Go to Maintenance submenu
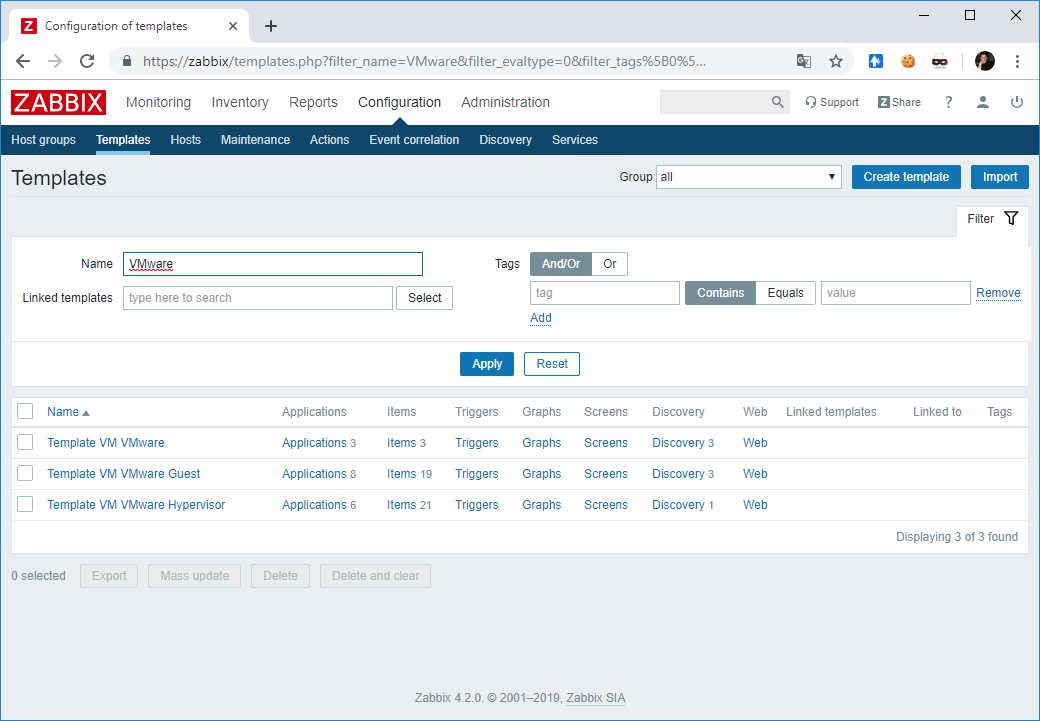 (x=255, y=140)
